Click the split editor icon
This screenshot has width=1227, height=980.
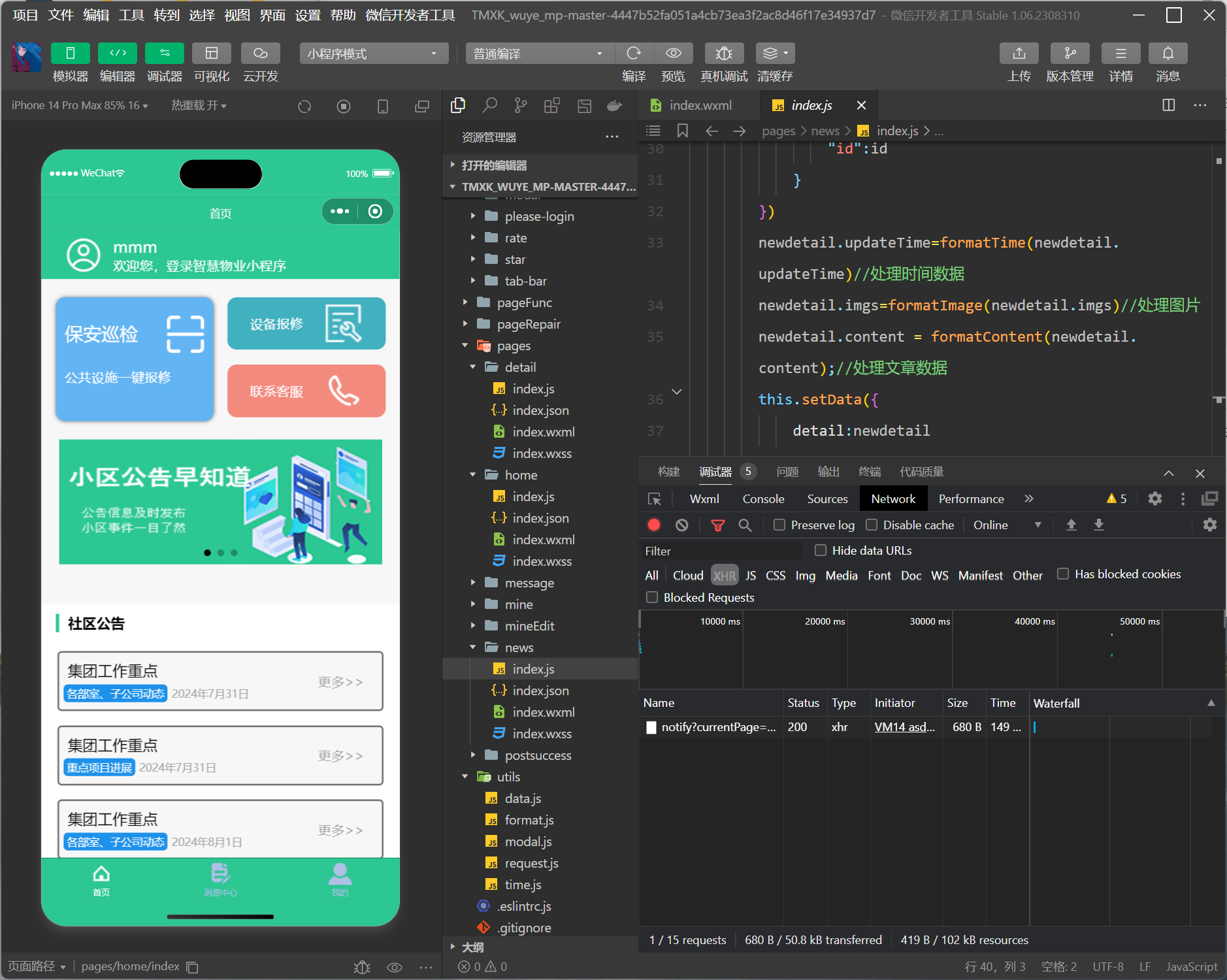1169,105
